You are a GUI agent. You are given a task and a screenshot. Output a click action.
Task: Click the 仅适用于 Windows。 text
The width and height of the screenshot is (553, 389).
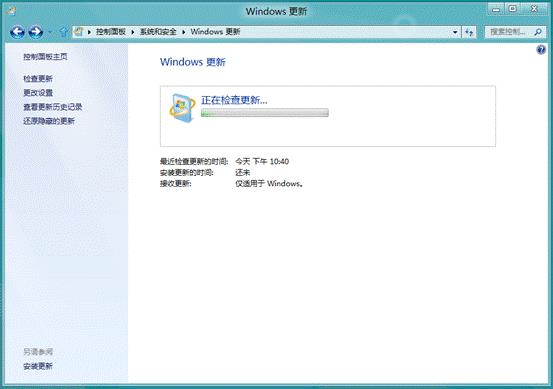[x=269, y=183]
